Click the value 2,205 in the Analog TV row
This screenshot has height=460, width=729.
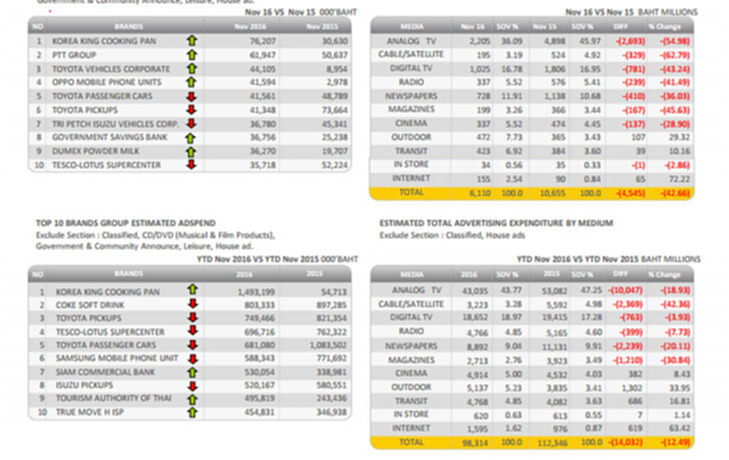[x=480, y=41]
